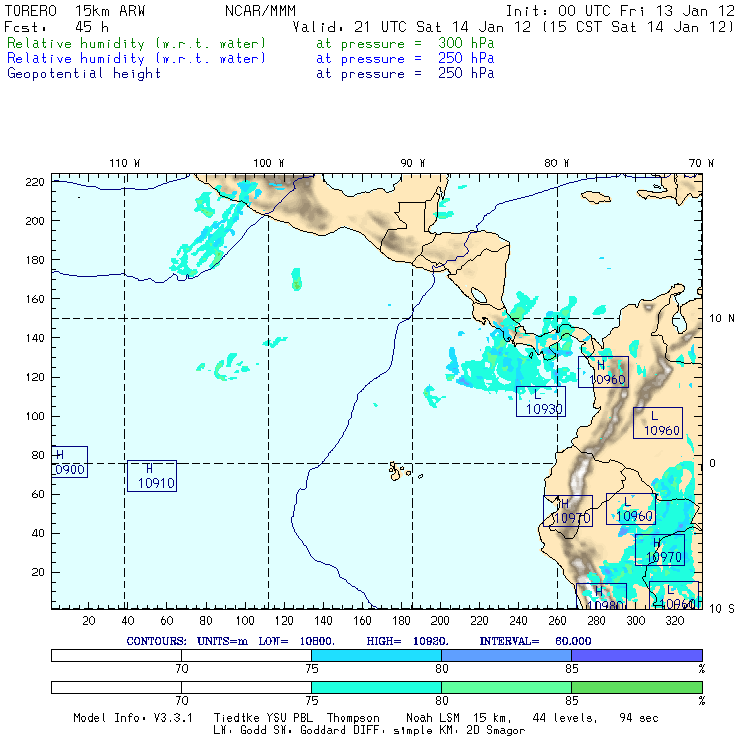Click the '260' grid axis tick label
740x740 pixels.
pyautogui.click(x=557, y=621)
